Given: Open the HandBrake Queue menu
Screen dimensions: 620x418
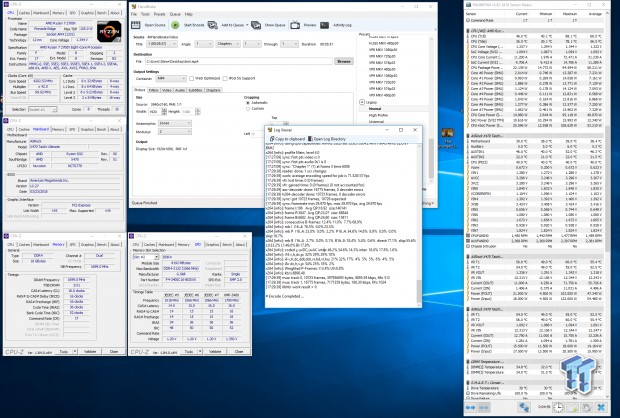Looking at the screenshot, I should point(175,14).
